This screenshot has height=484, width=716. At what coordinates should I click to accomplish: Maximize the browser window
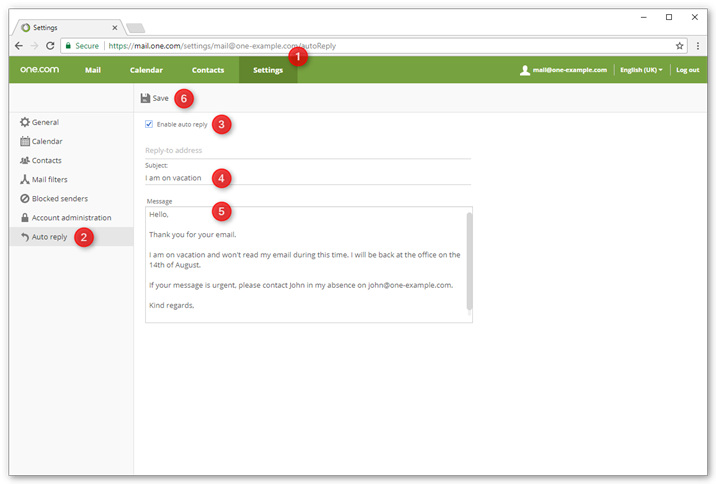click(669, 17)
